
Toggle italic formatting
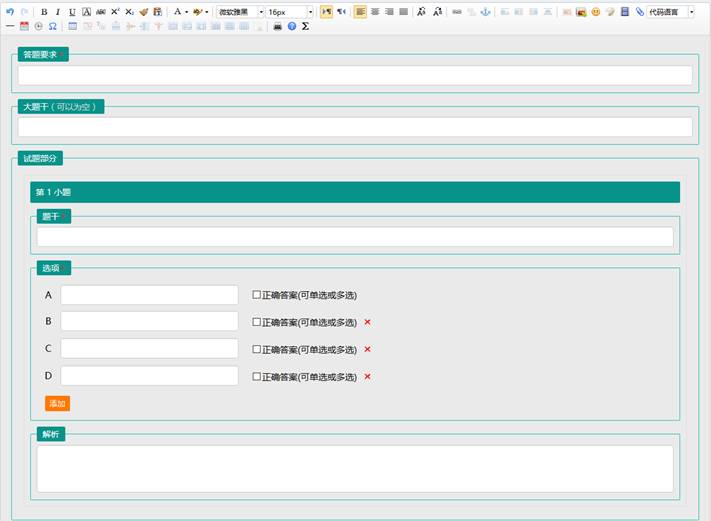(58, 12)
